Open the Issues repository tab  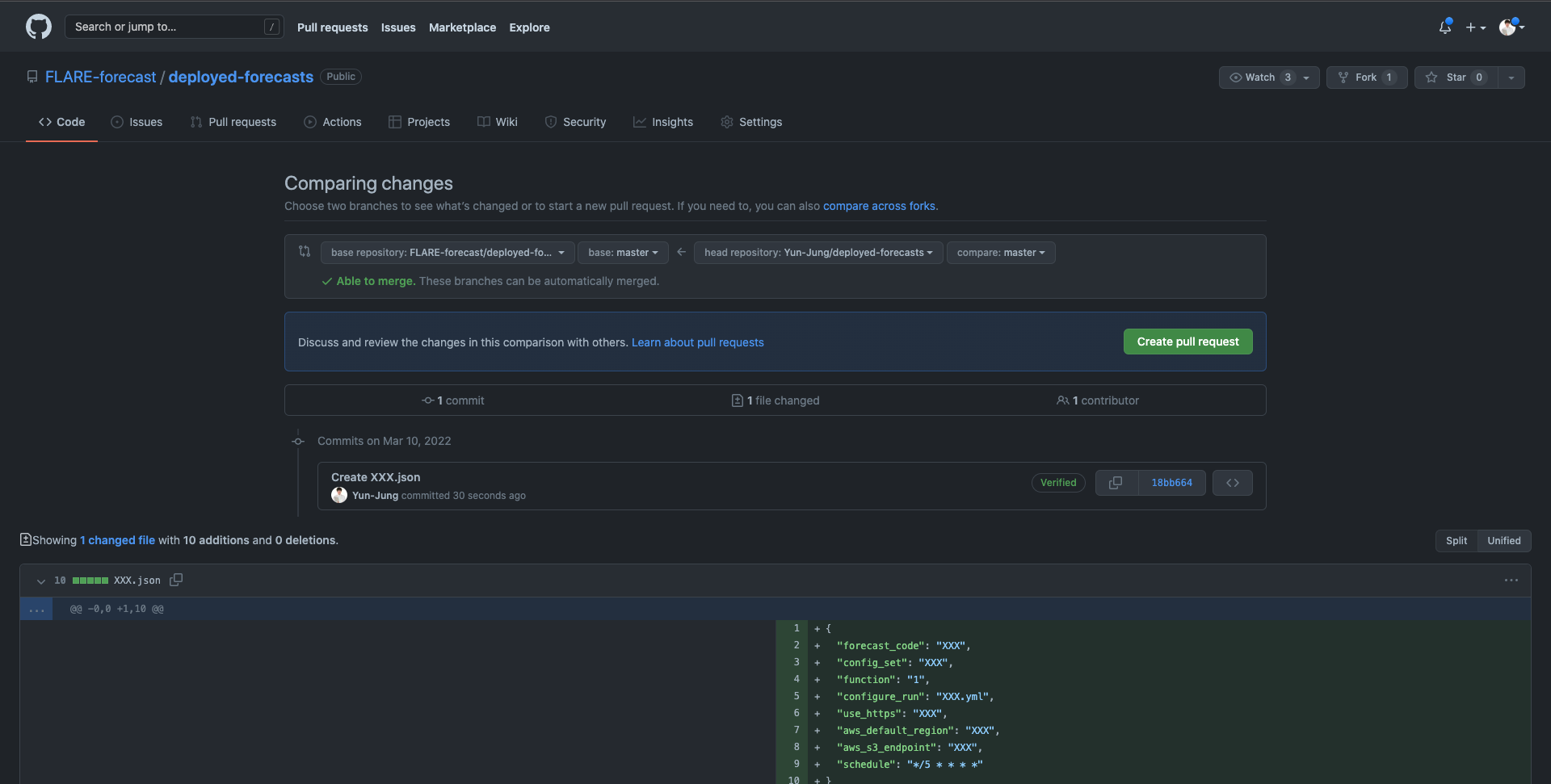click(137, 122)
